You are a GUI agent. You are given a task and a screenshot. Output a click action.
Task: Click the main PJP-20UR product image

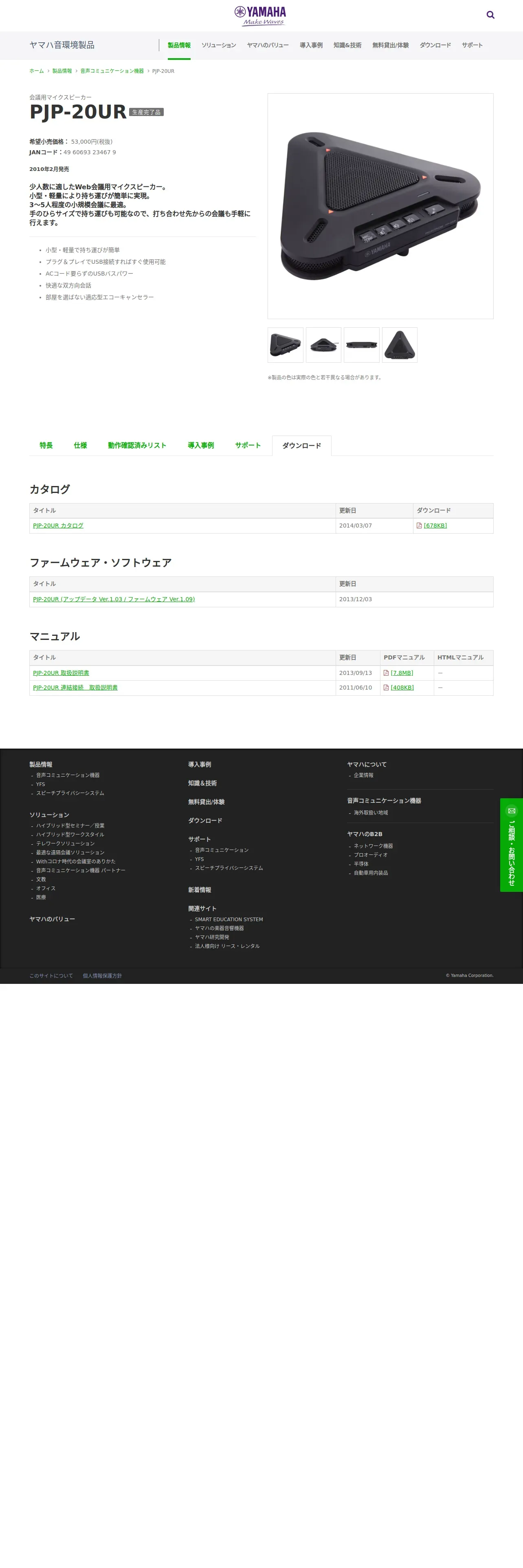coord(380,206)
